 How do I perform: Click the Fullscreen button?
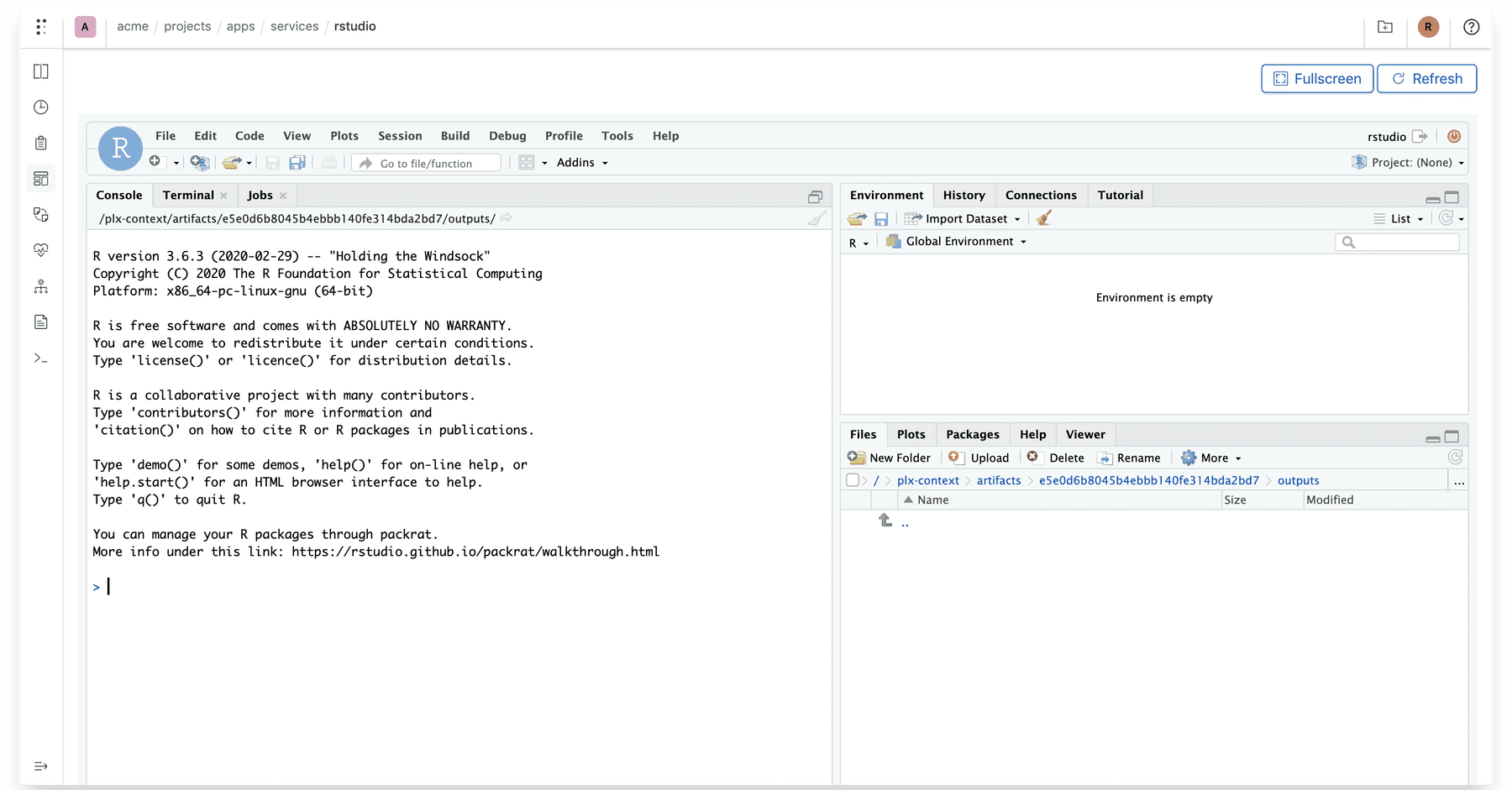pyautogui.click(x=1317, y=78)
